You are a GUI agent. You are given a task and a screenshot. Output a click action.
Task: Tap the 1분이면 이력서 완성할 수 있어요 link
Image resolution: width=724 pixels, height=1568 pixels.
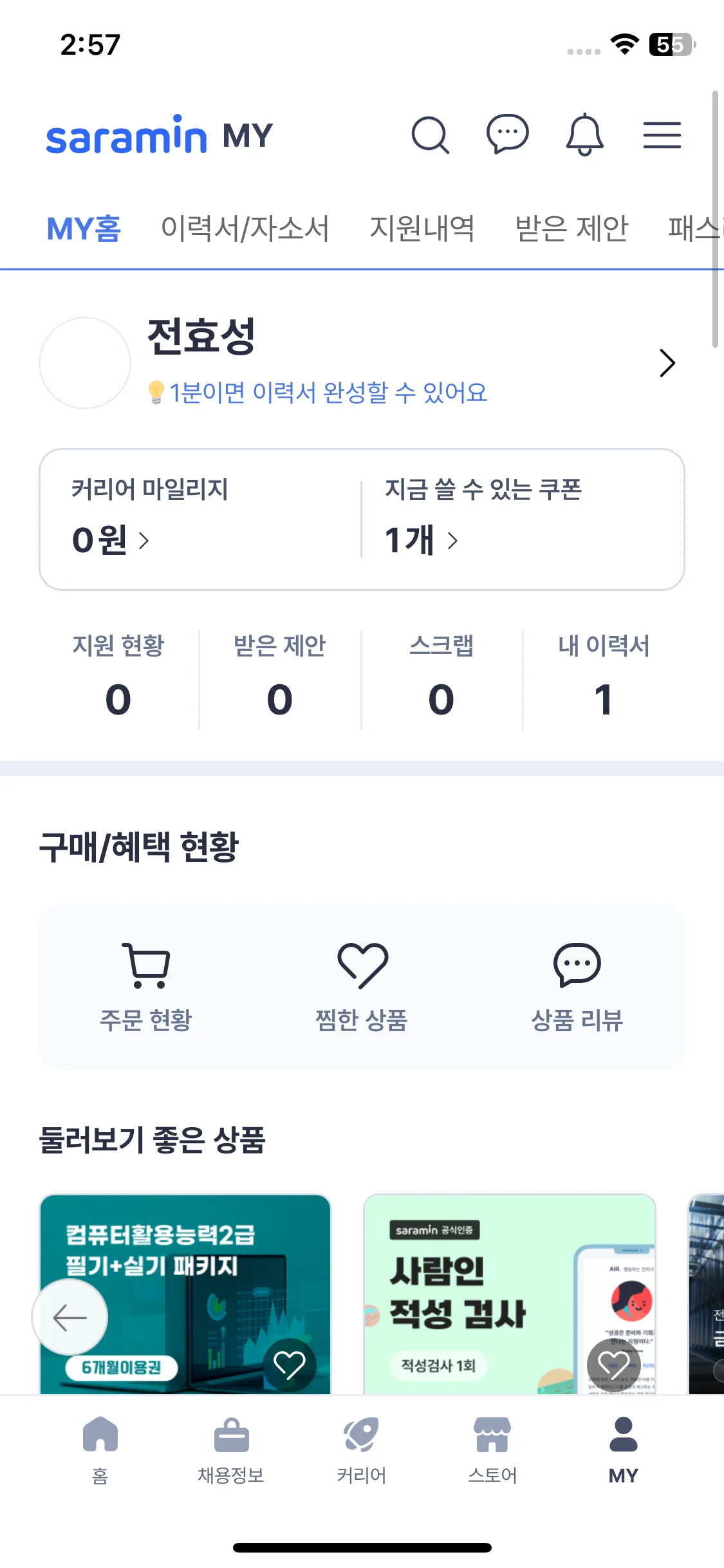coord(328,392)
